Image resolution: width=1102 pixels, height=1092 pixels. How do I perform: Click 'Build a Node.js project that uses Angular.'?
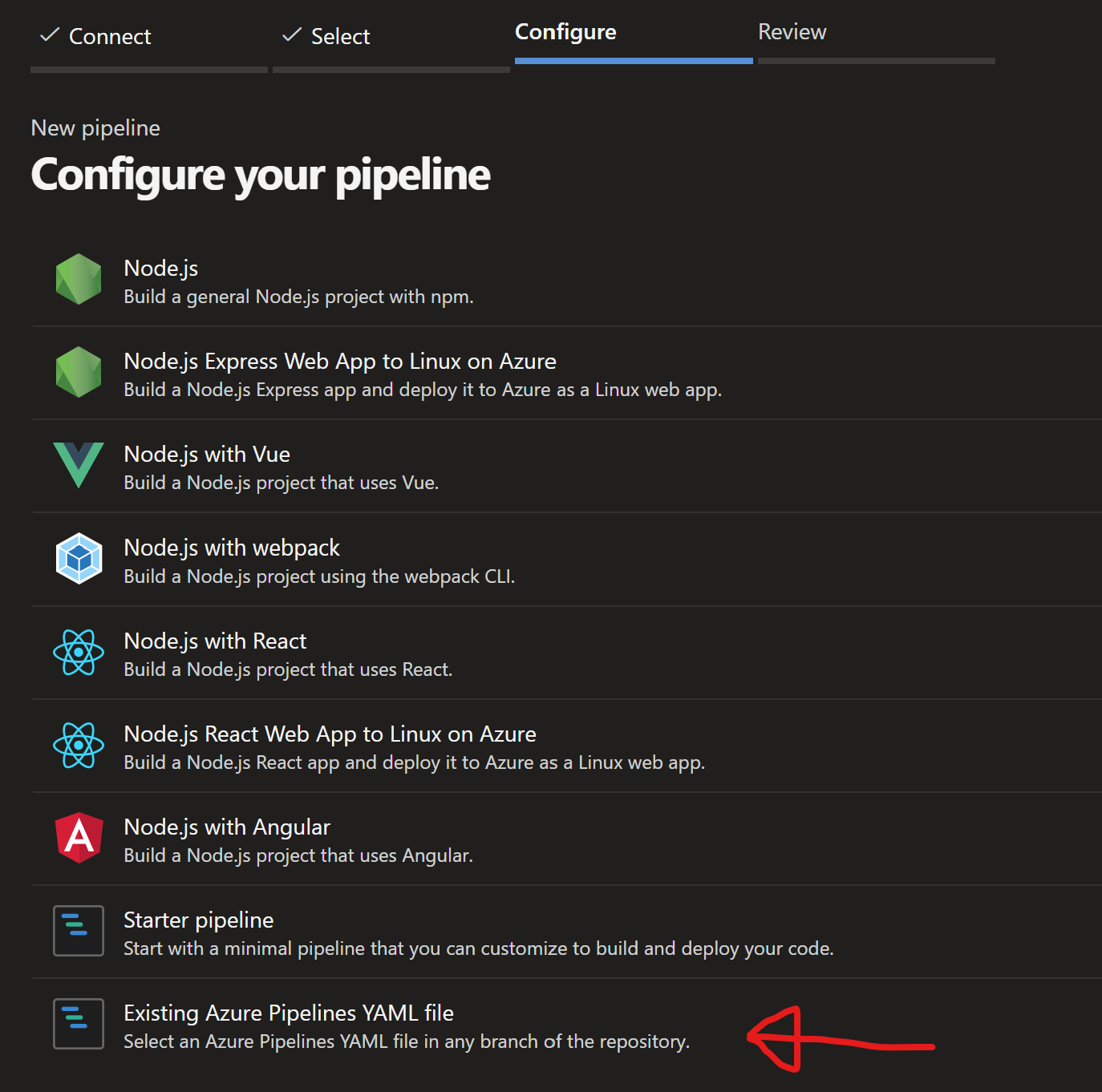pyautogui.click(x=298, y=856)
